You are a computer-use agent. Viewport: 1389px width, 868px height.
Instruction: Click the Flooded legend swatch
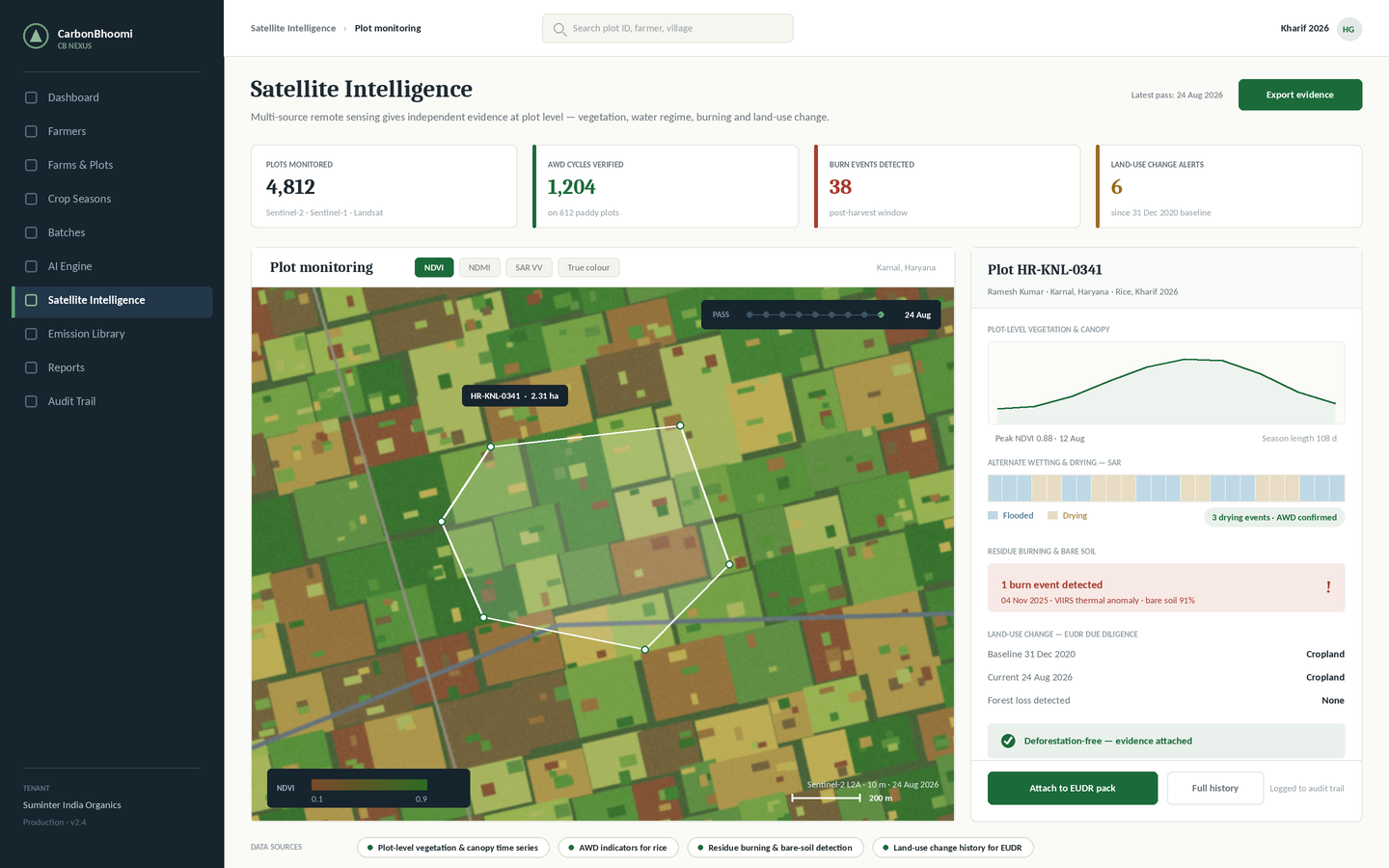click(993, 516)
